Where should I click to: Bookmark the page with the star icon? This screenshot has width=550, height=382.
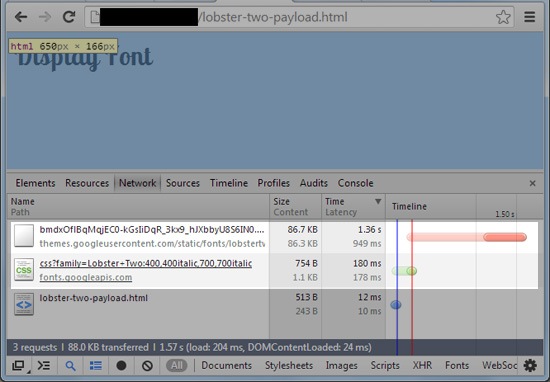click(503, 17)
